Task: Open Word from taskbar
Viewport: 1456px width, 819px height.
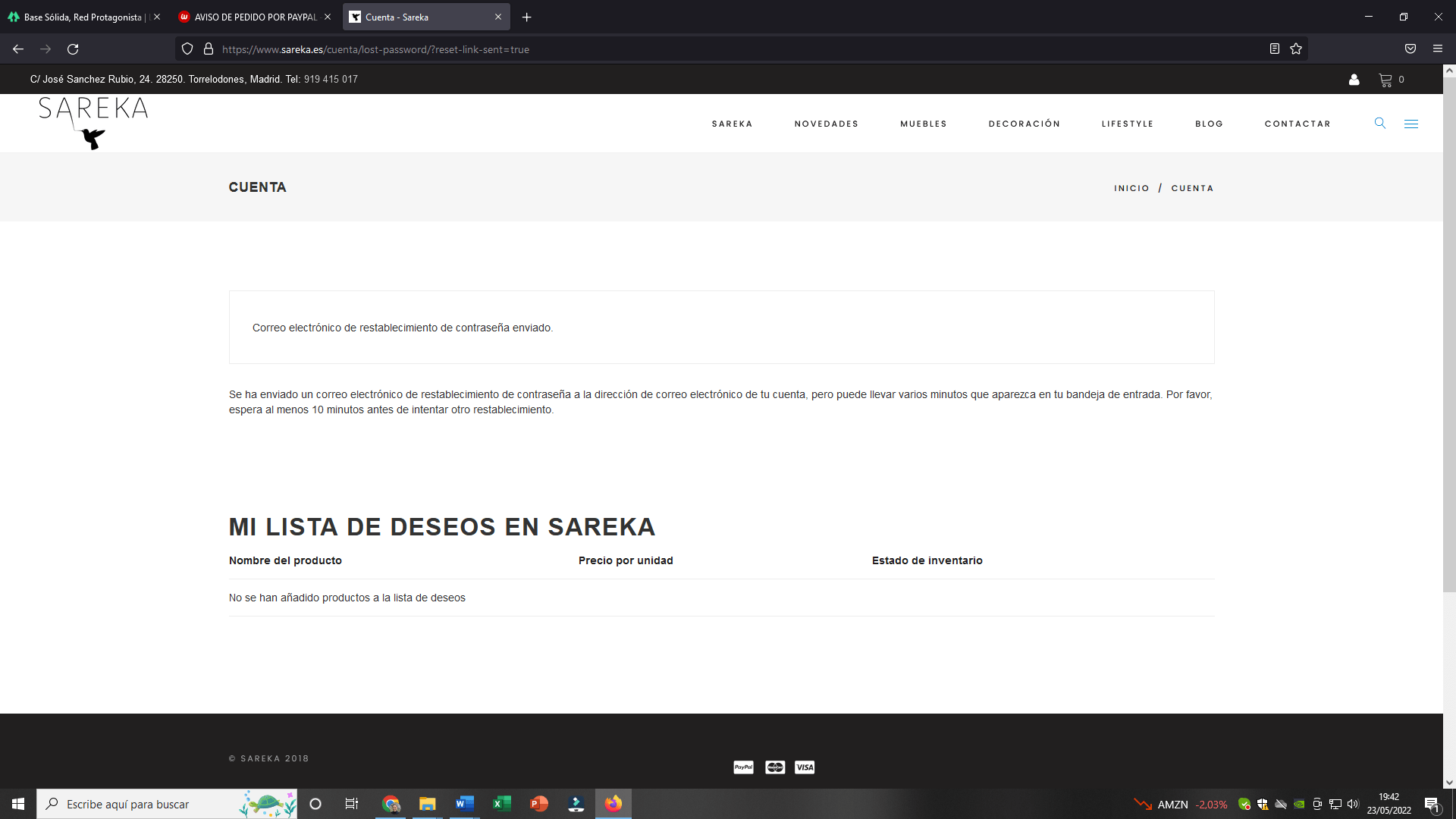Action: (465, 804)
